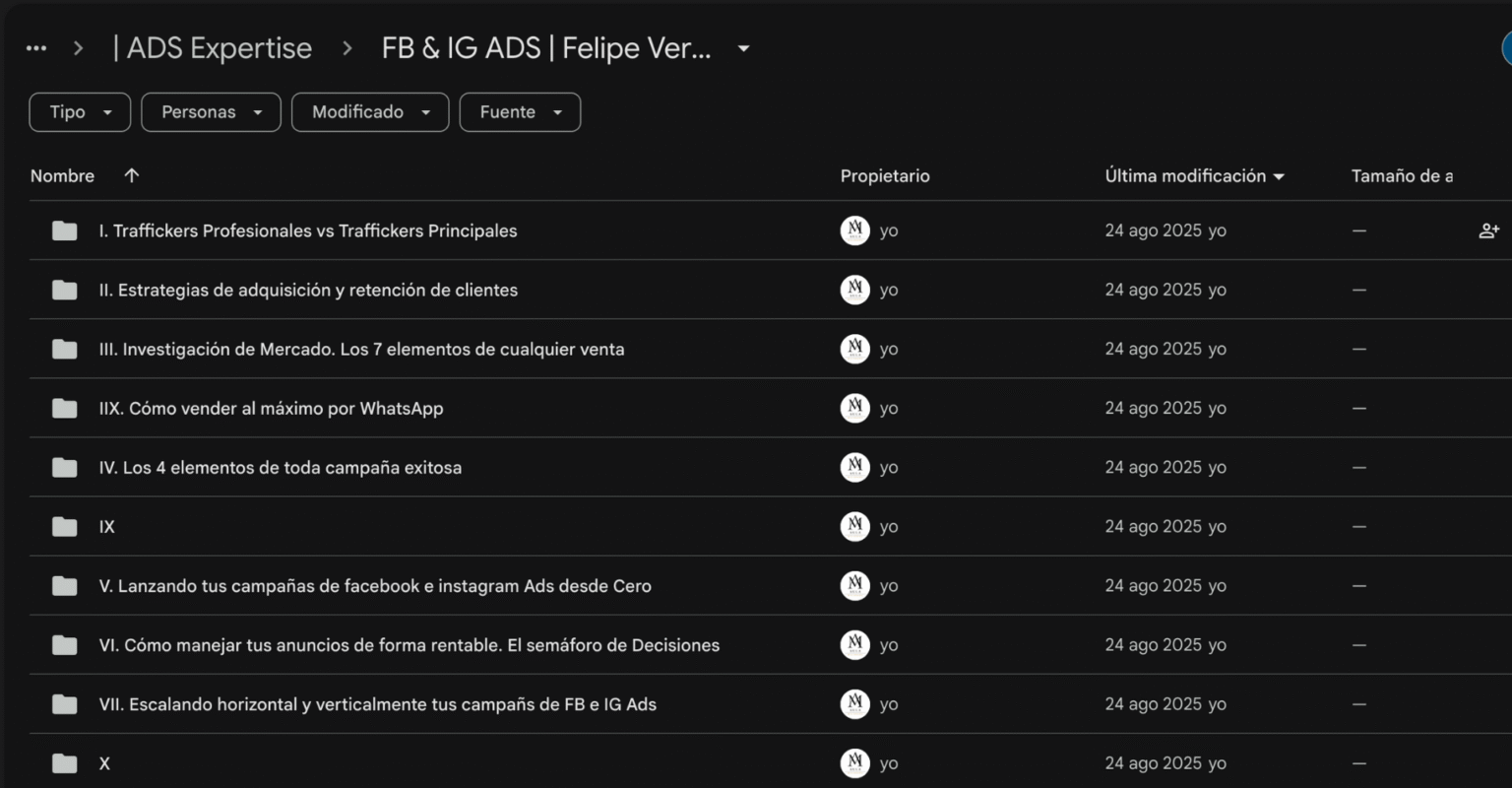
Task: Expand the Modificado filter dropdown
Action: point(370,112)
